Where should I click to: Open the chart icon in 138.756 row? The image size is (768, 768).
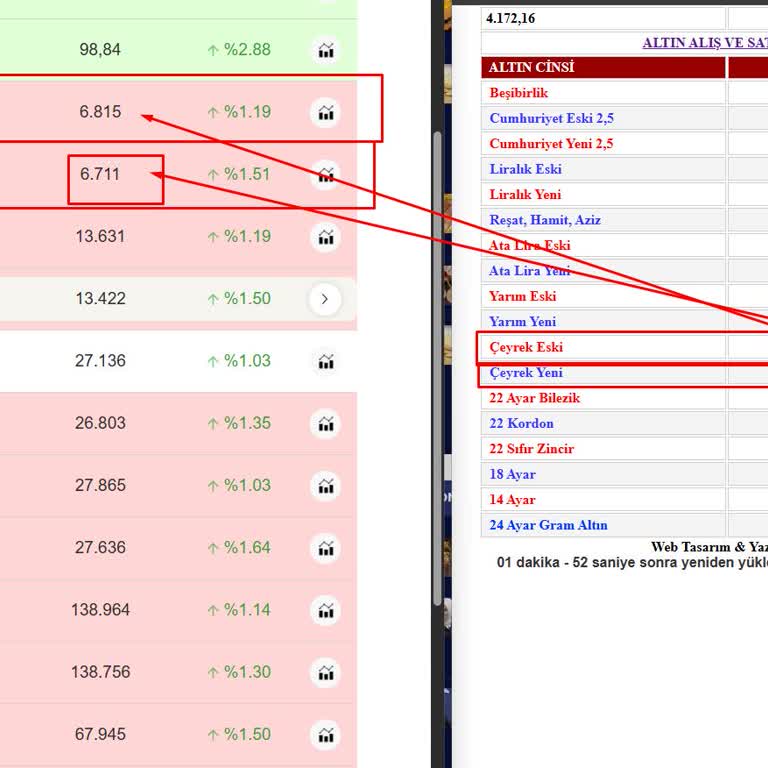[x=326, y=672]
